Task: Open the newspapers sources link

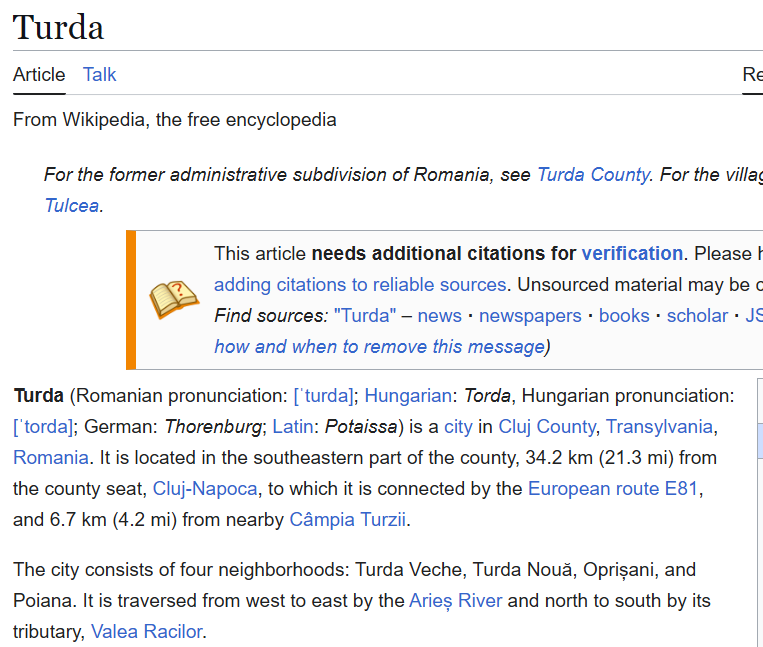Action: 530,316
